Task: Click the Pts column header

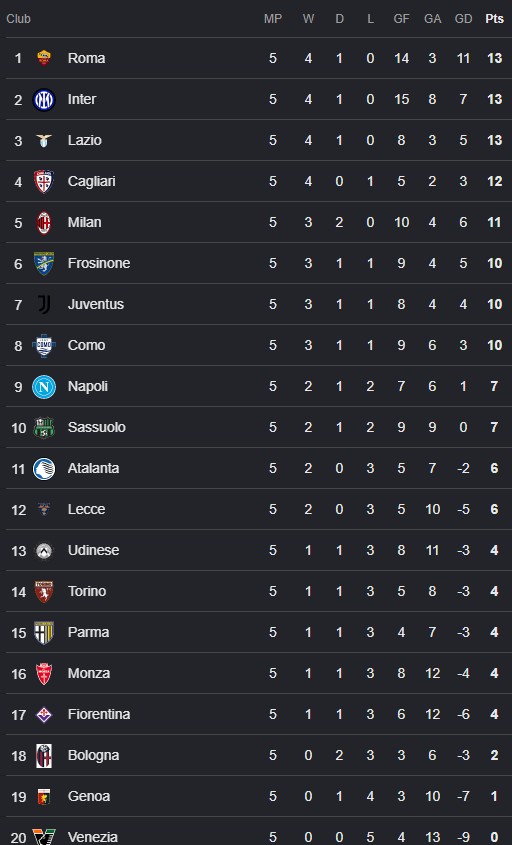Action: (494, 19)
